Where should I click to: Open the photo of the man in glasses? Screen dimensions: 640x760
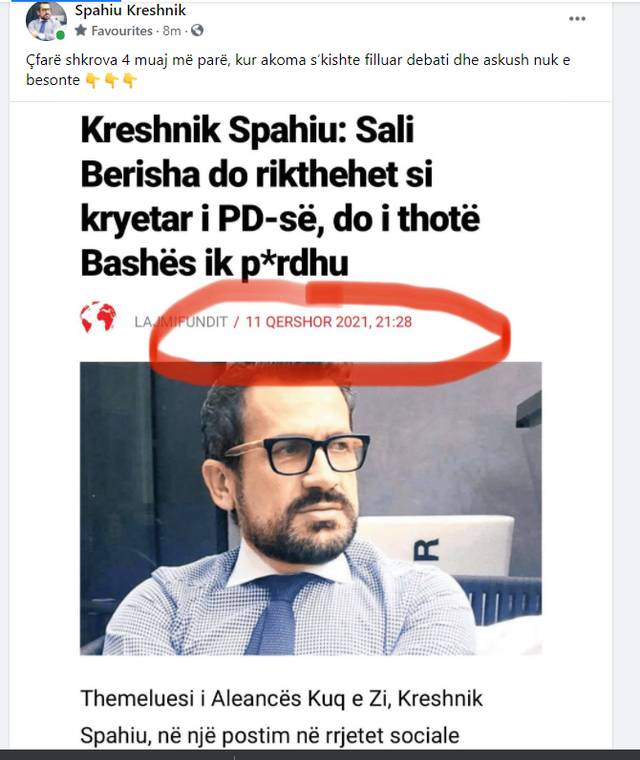(311, 508)
